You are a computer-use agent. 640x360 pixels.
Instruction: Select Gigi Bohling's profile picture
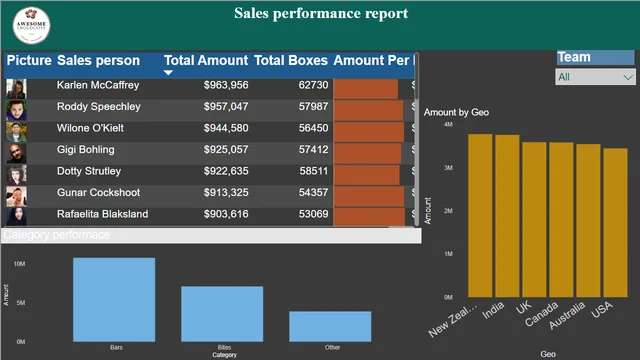(x=16, y=153)
